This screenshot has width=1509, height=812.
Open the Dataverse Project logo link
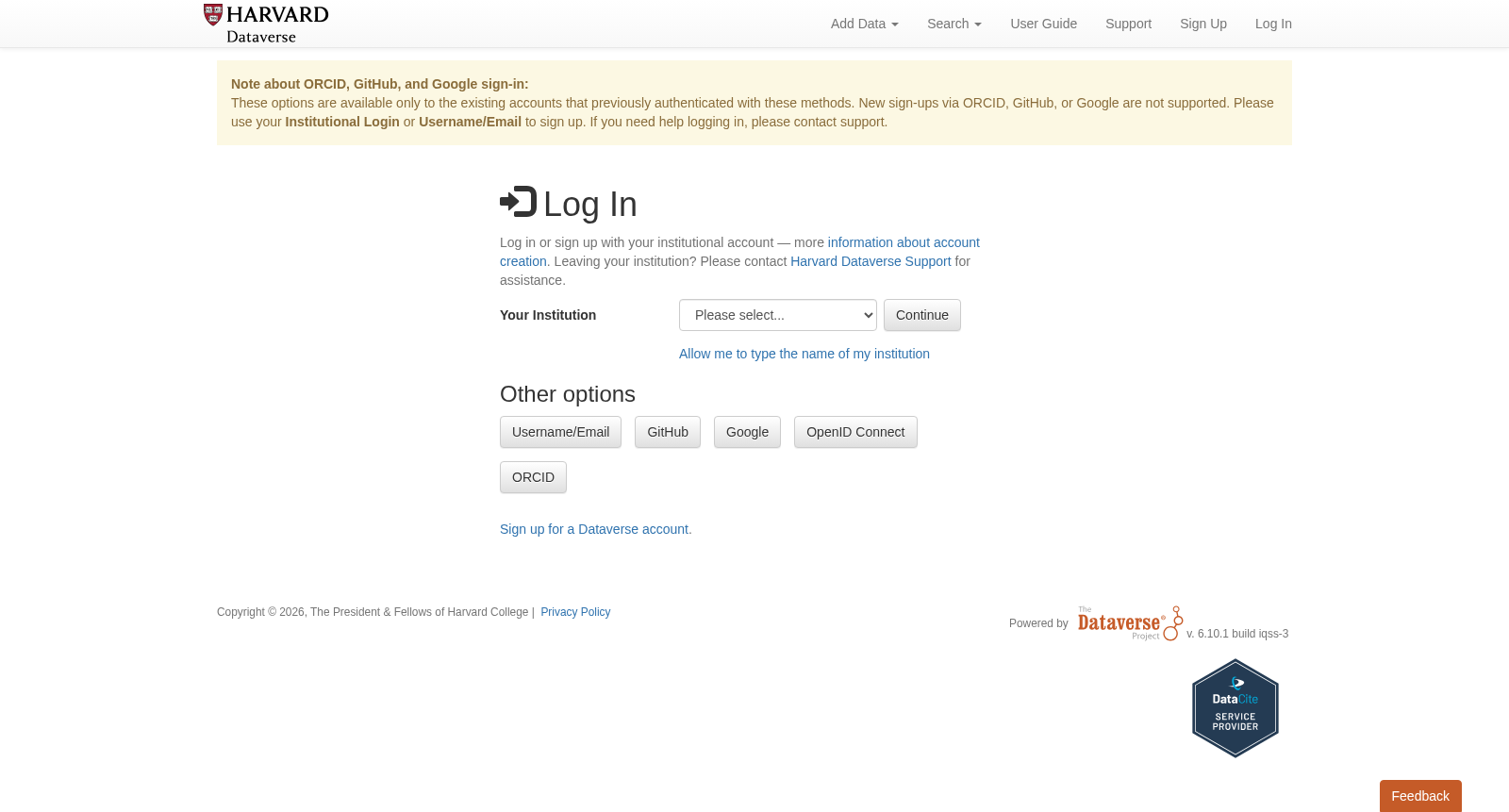1130,623
